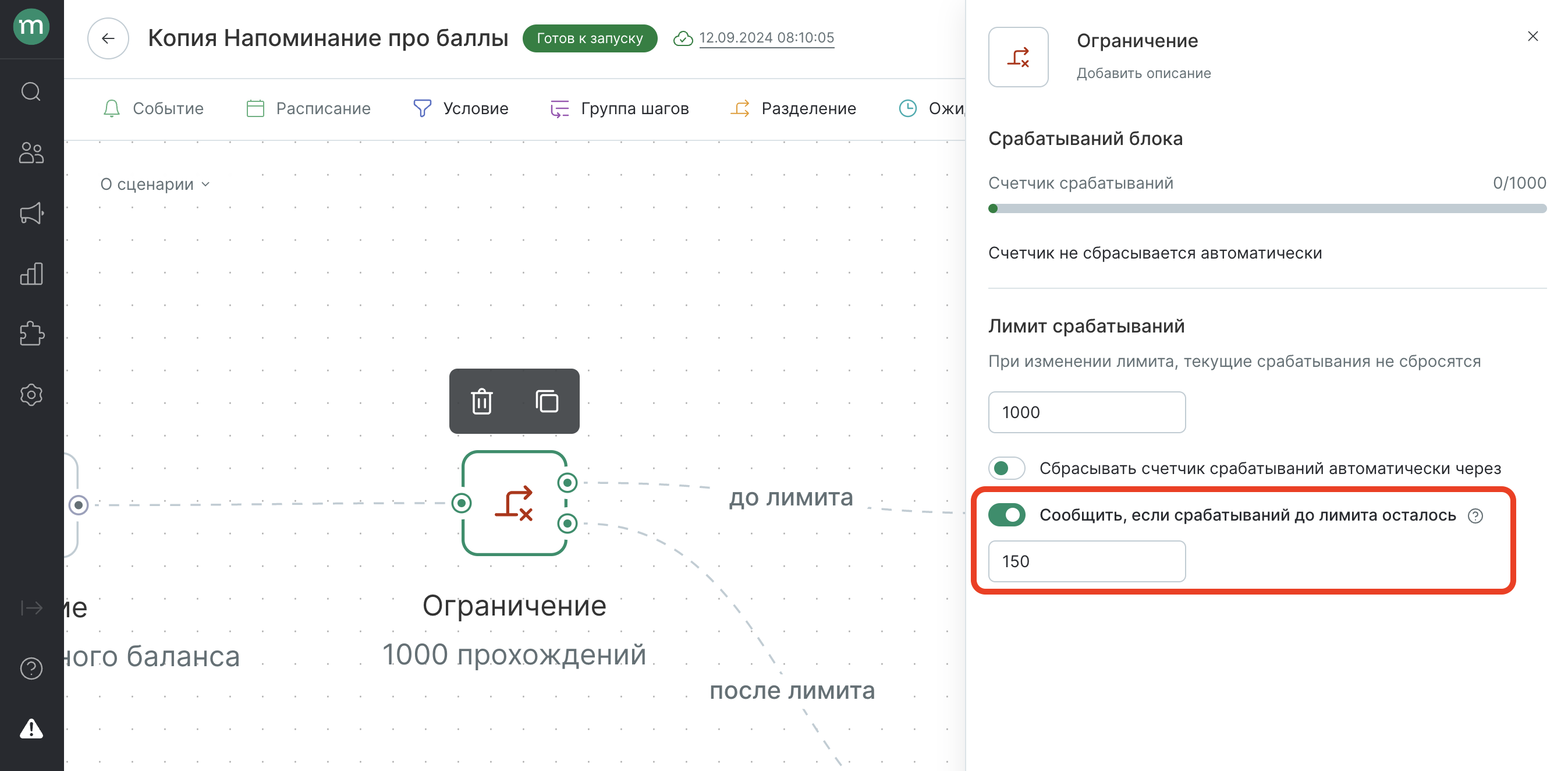Image resolution: width=1568 pixels, height=771 pixels.
Task: Open settings via gear sidebar icon
Action: (31, 395)
